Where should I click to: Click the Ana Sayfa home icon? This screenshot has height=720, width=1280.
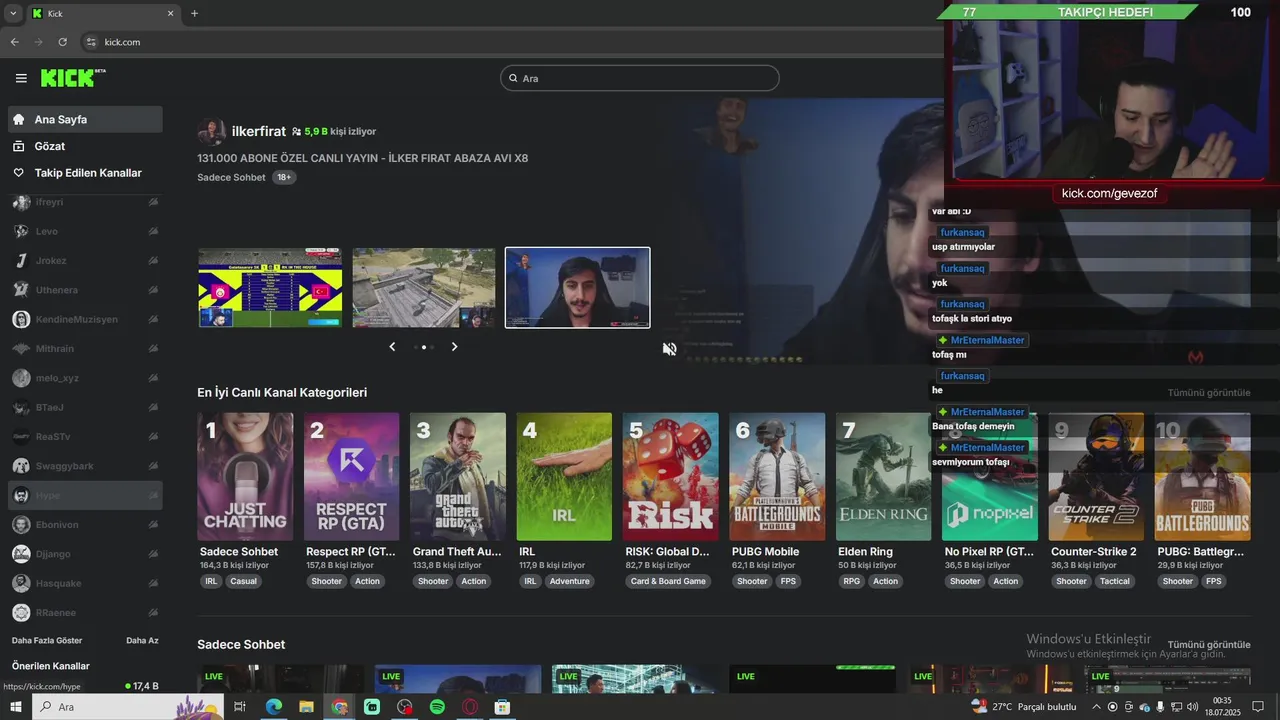coord(18,119)
